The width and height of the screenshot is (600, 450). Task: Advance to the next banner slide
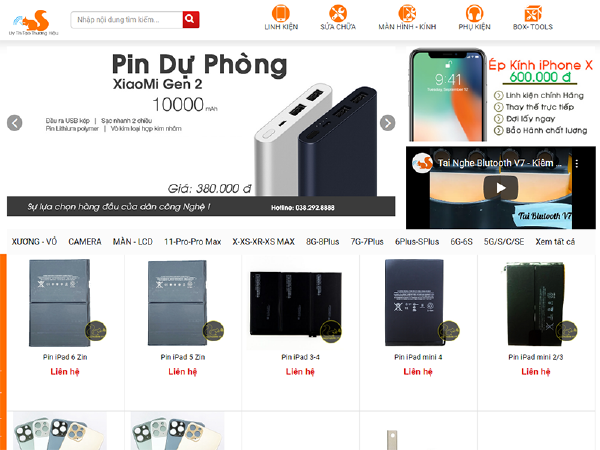pos(388,123)
